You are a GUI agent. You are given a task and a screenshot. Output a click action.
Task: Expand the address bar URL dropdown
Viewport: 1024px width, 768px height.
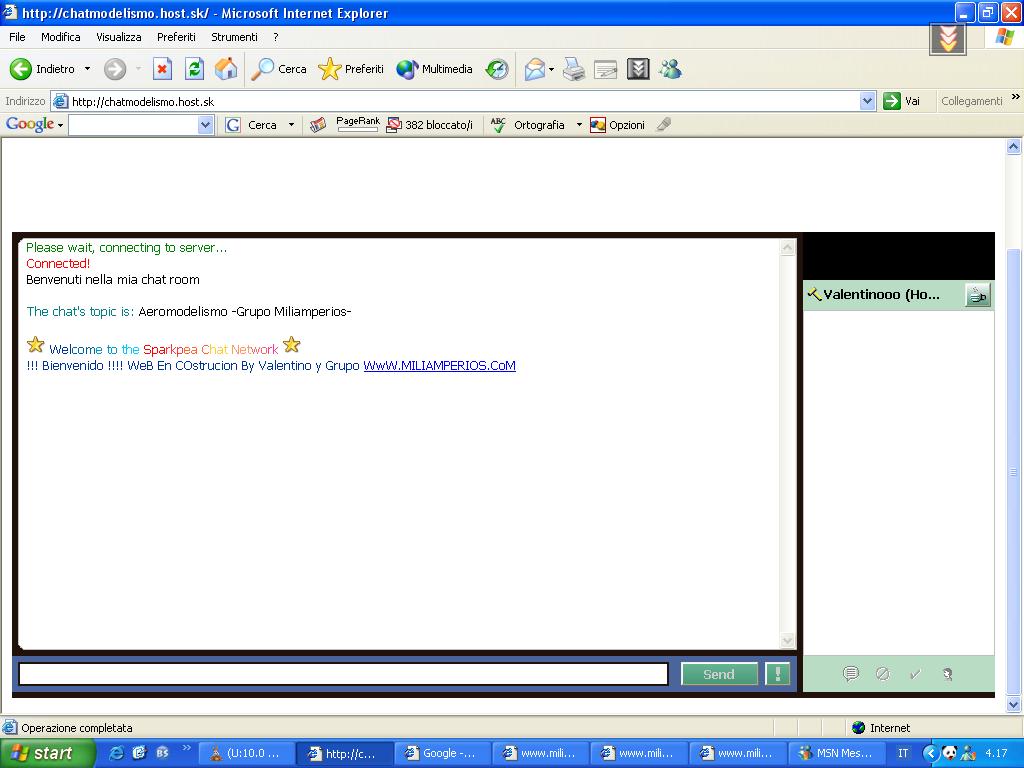(x=867, y=101)
